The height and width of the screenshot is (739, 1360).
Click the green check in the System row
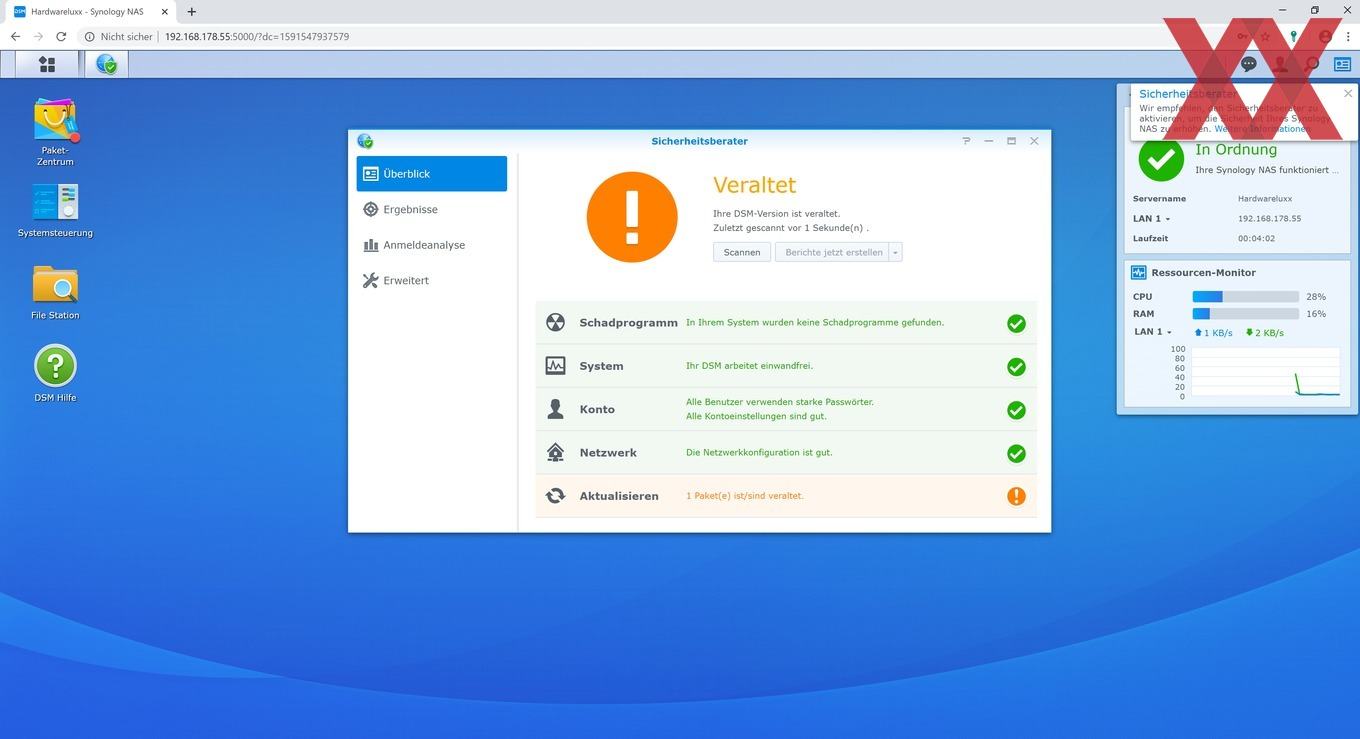pyautogui.click(x=1016, y=367)
